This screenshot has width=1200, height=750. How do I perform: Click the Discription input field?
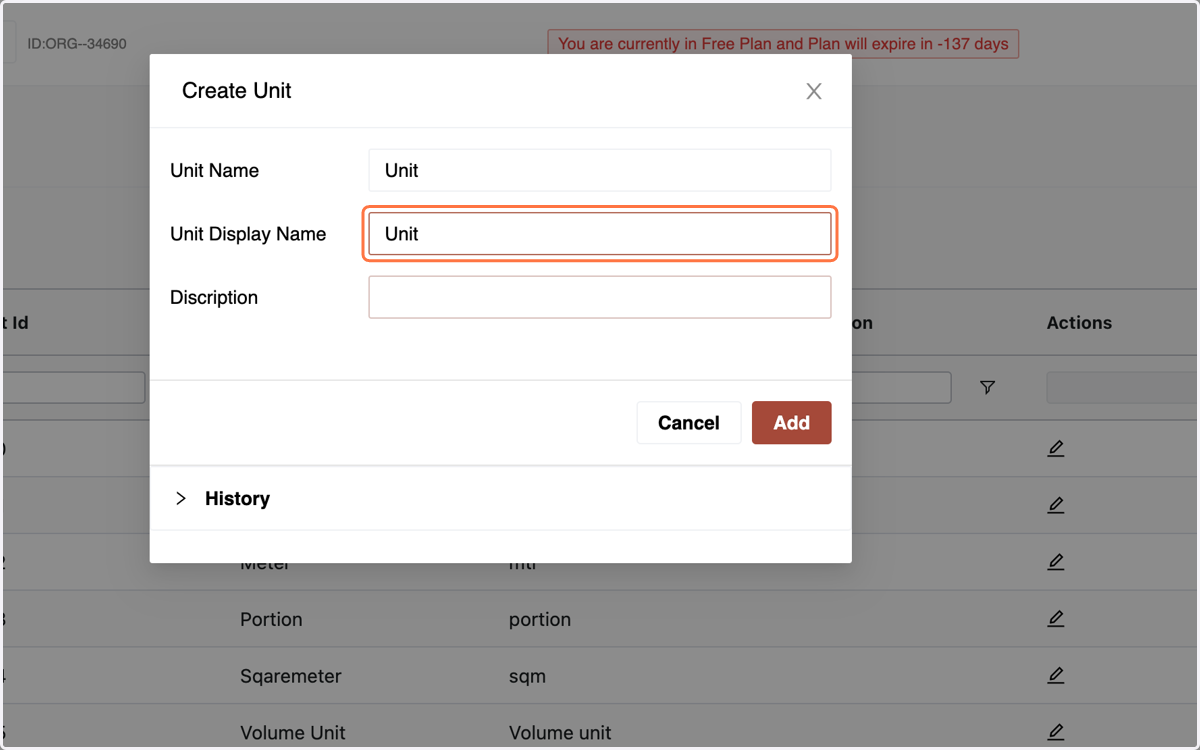pyautogui.click(x=600, y=298)
